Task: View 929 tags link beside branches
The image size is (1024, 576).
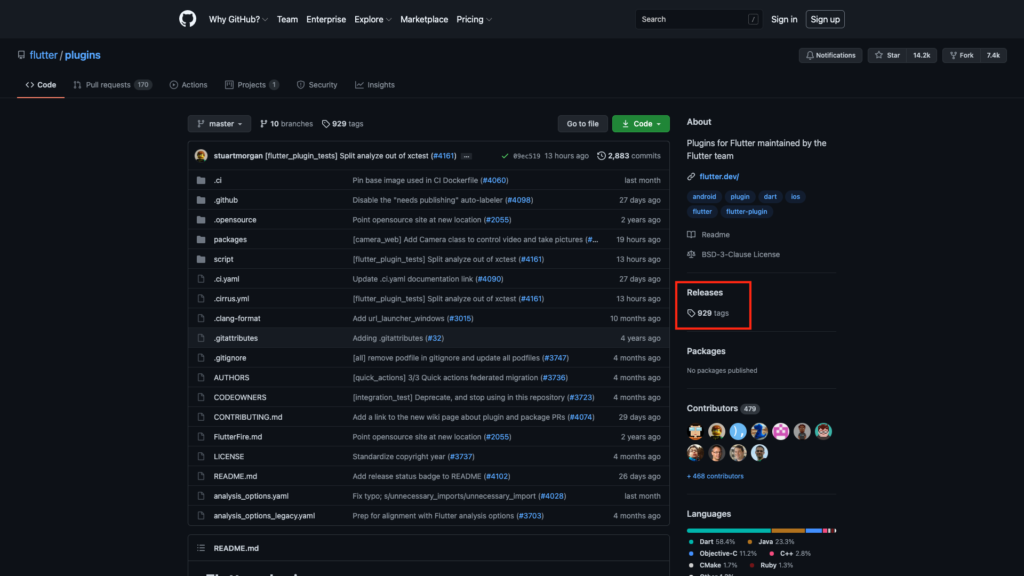Action: (x=342, y=123)
